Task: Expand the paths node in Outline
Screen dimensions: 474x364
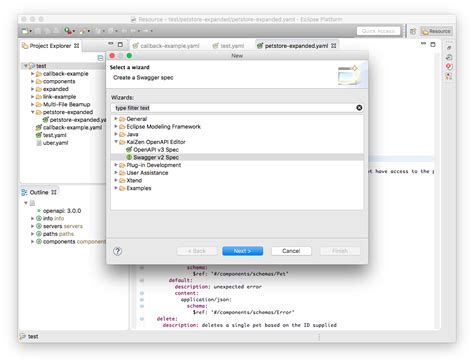Action: click(x=32, y=234)
